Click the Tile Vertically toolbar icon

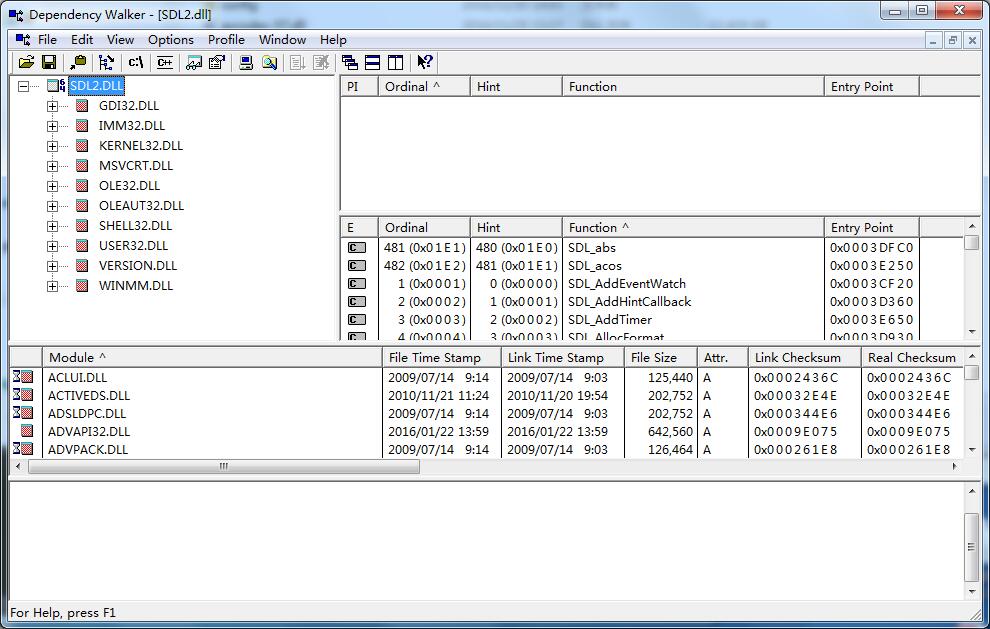(395, 62)
